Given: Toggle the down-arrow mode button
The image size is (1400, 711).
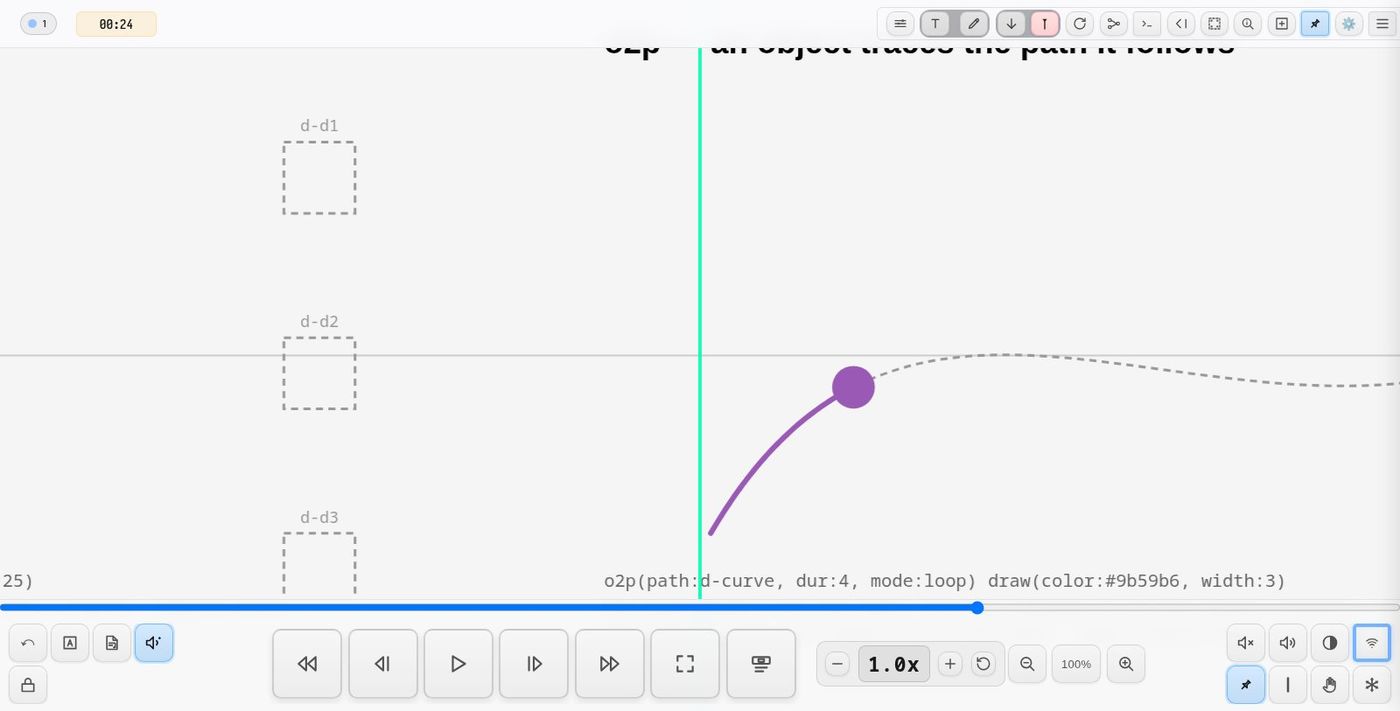Looking at the screenshot, I should pyautogui.click(x=1011, y=24).
